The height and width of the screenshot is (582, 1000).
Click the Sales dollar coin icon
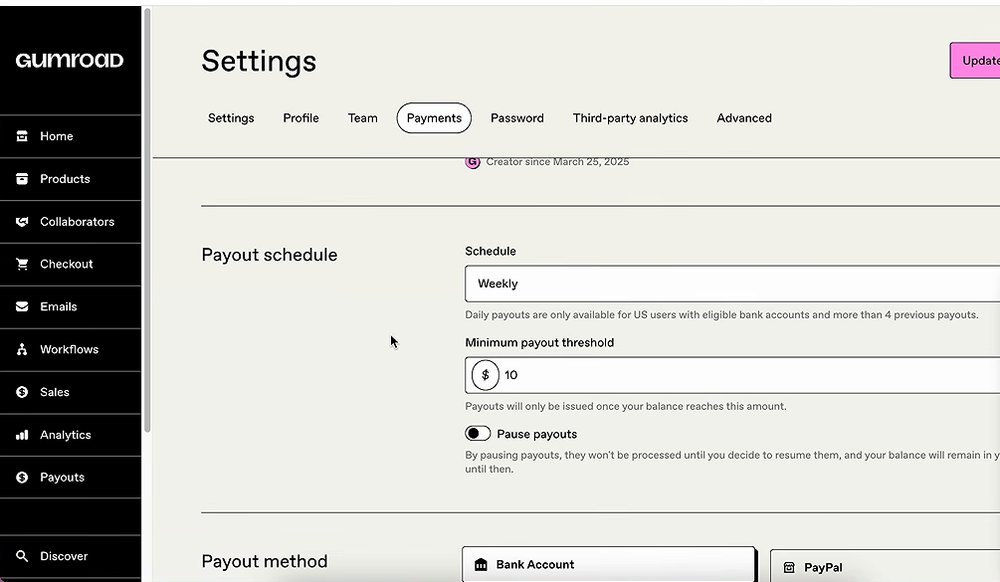[22, 392]
